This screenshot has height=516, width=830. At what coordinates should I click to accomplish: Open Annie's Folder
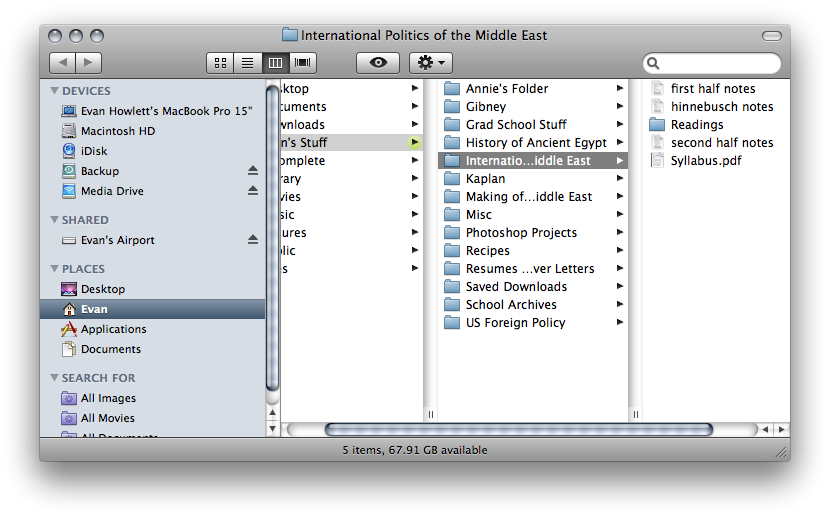pyautogui.click(x=533, y=88)
